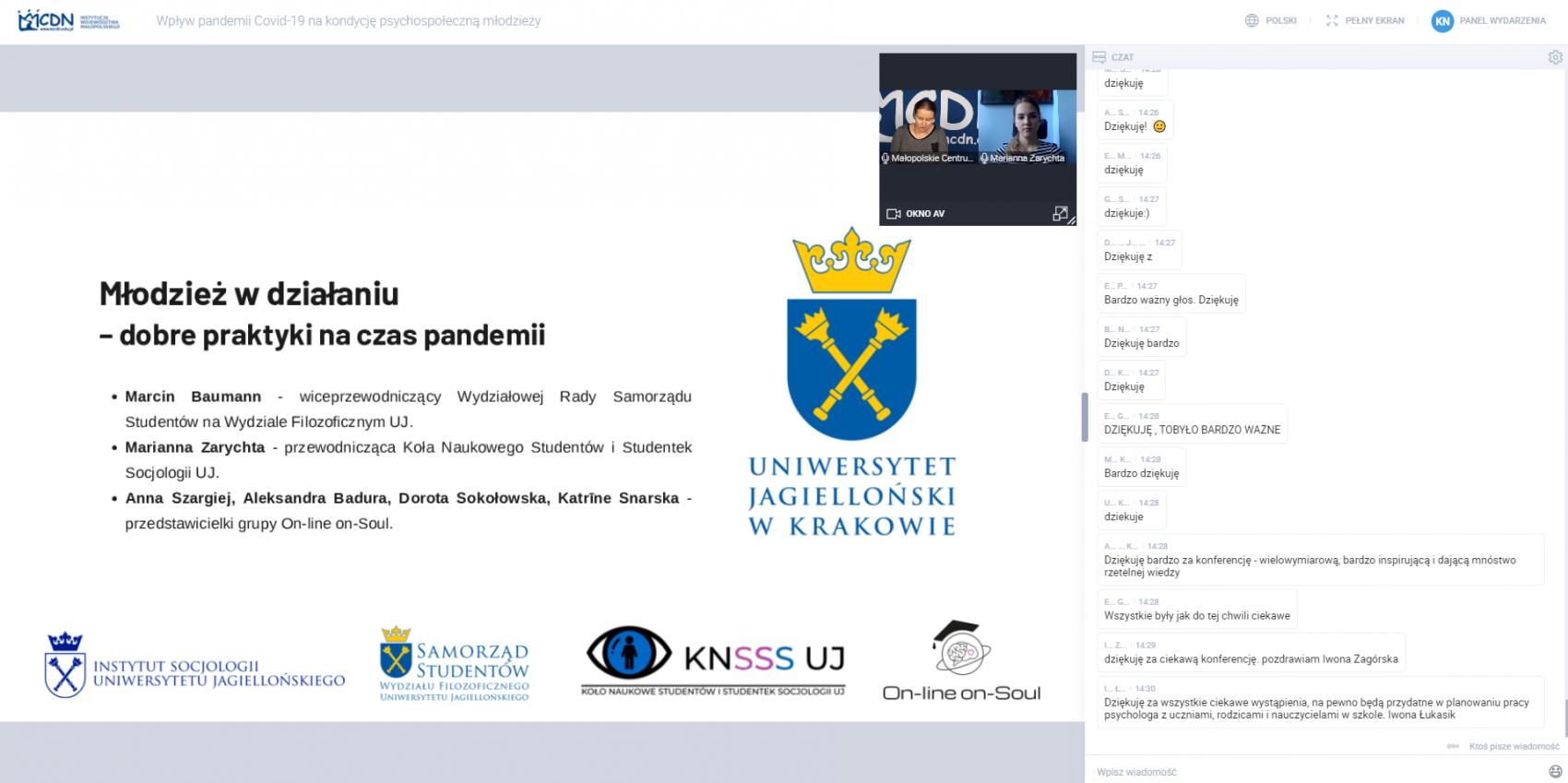Viewport: 1568px width, 783px height.
Task: Click the 'Dziękuję bardzo' chat message
Action: coord(1142,338)
